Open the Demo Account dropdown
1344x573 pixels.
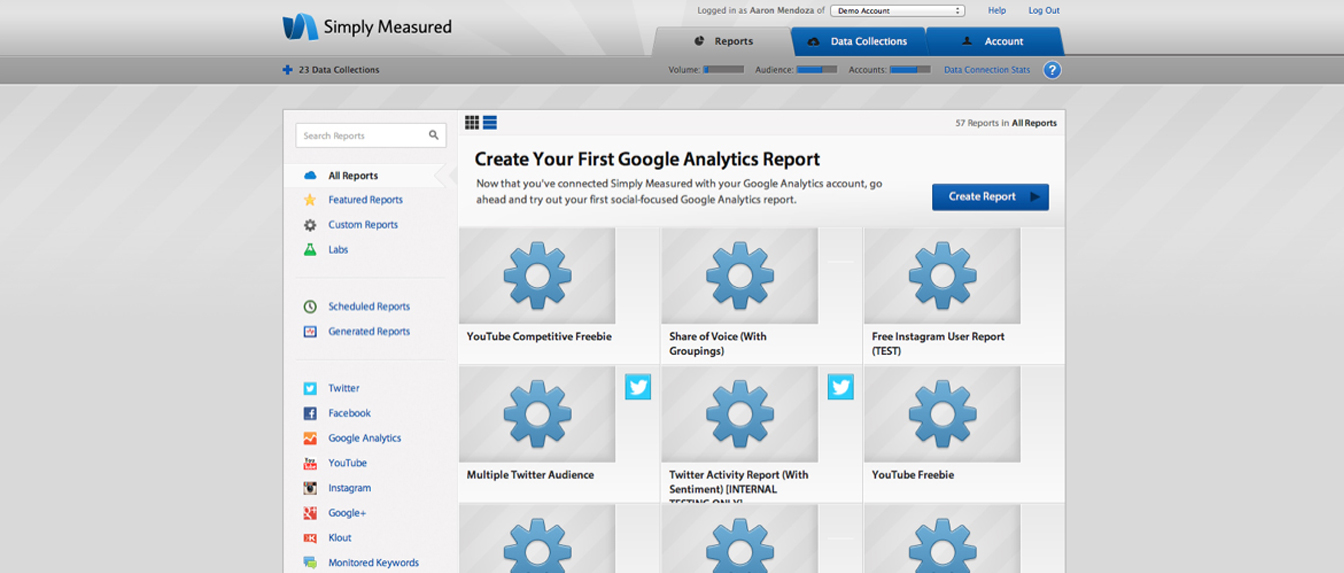pyautogui.click(x=897, y=11)
